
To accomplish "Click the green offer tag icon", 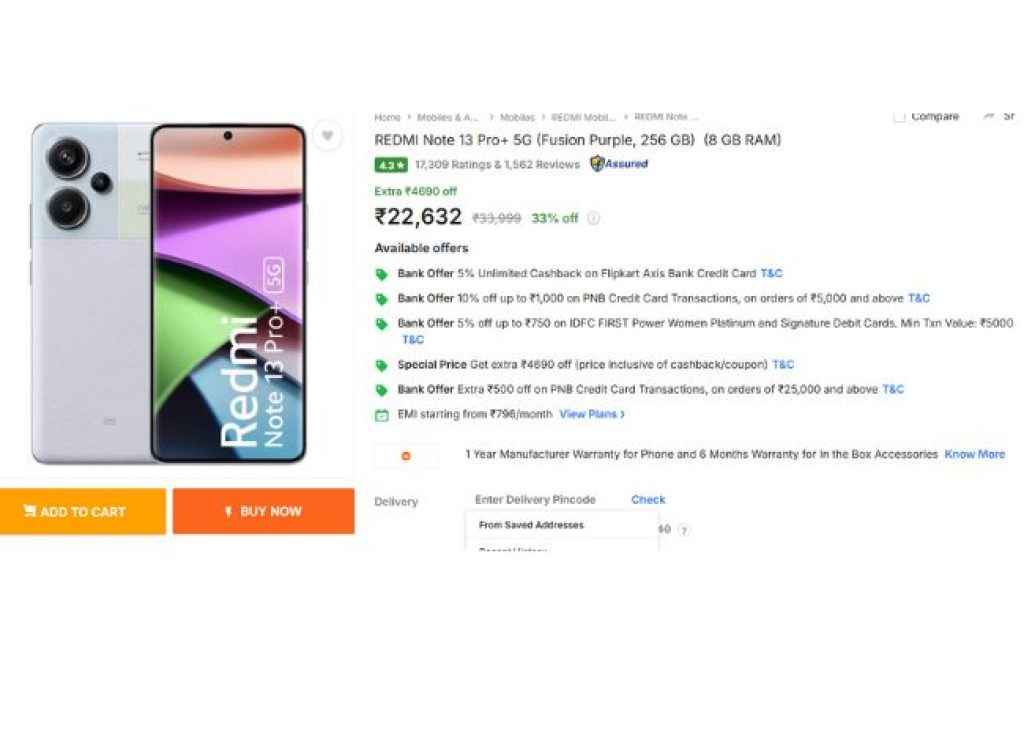I will pos(382,272).
